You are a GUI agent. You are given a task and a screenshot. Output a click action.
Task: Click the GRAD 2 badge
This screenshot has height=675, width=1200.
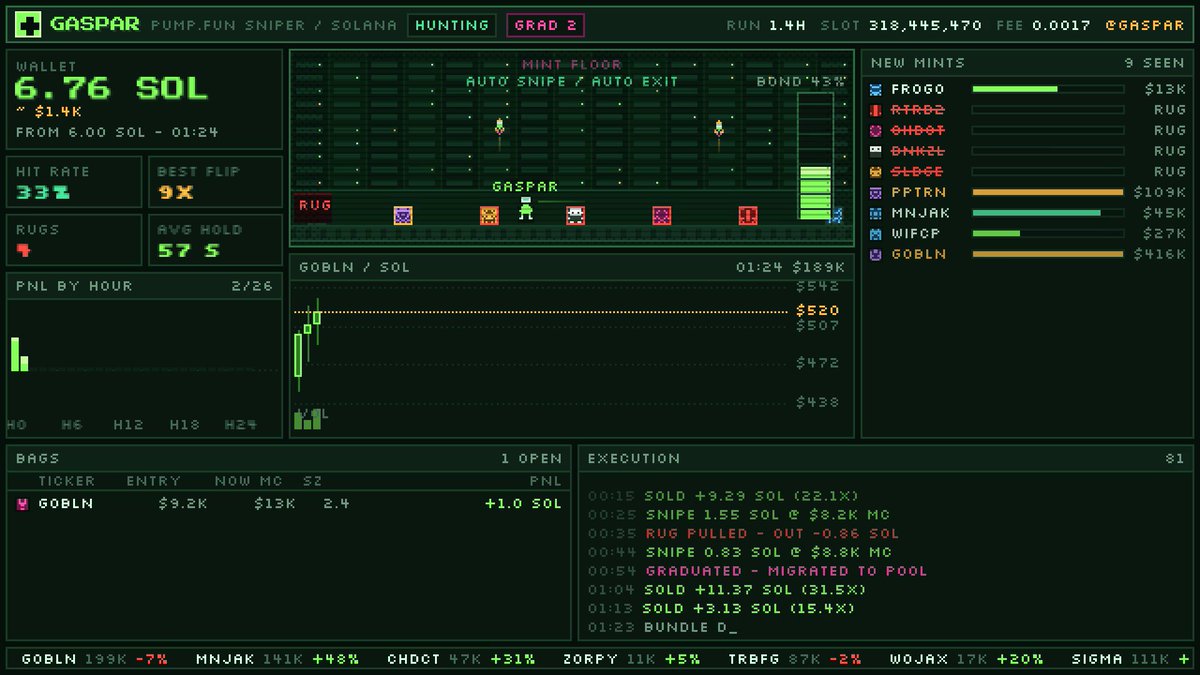pos(545,25)
